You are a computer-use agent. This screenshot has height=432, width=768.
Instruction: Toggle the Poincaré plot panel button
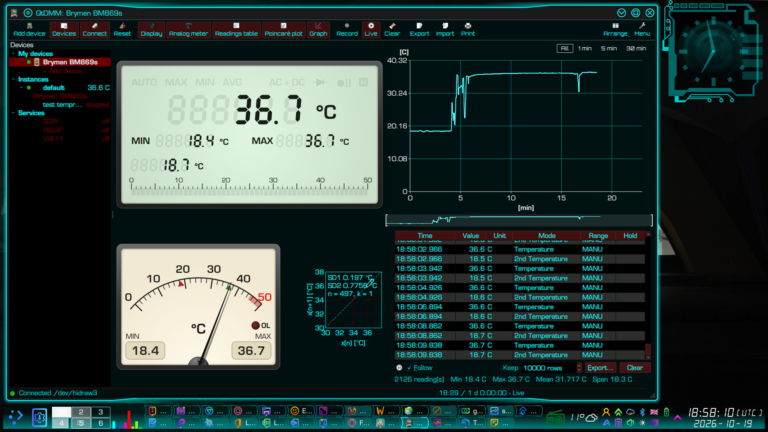pyautogui.click(x=283, y=29)
